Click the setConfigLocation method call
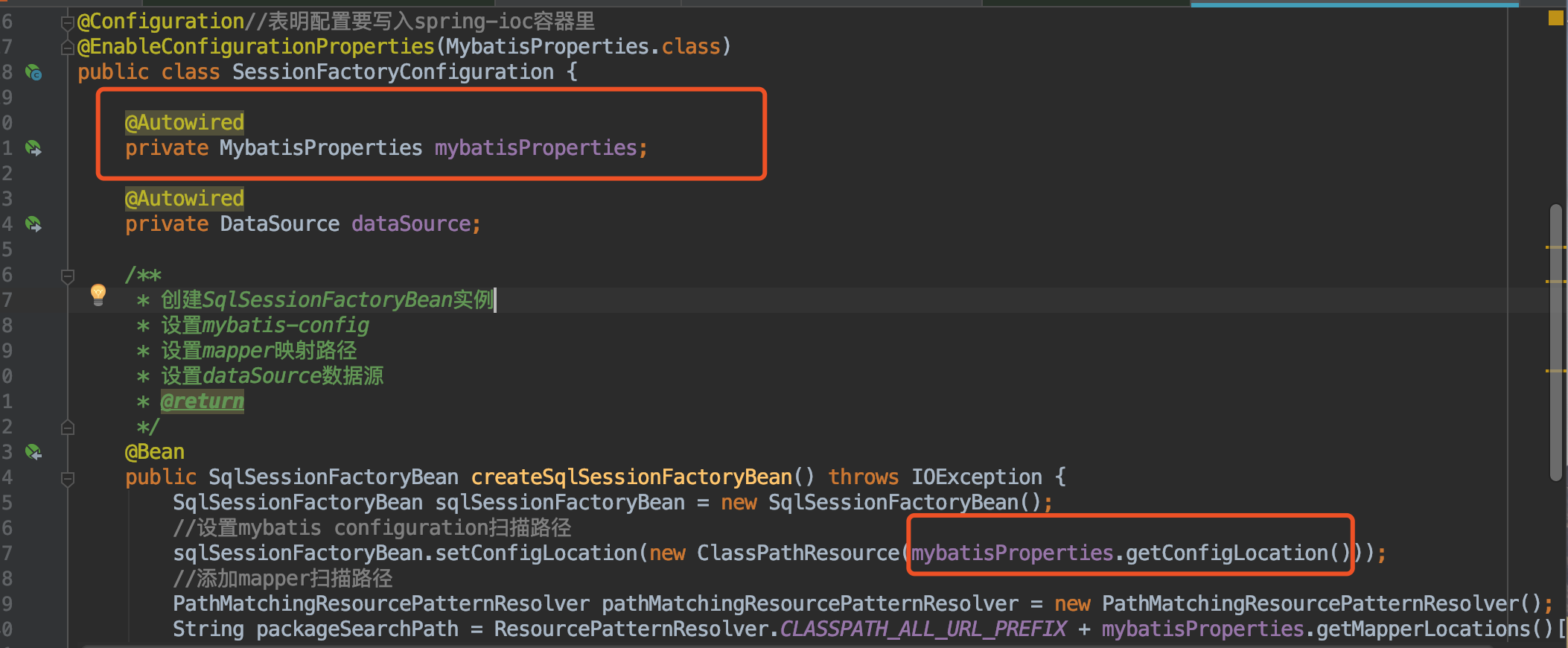The height and width of the screenshot is (648, 1568). tap(536, 553)
